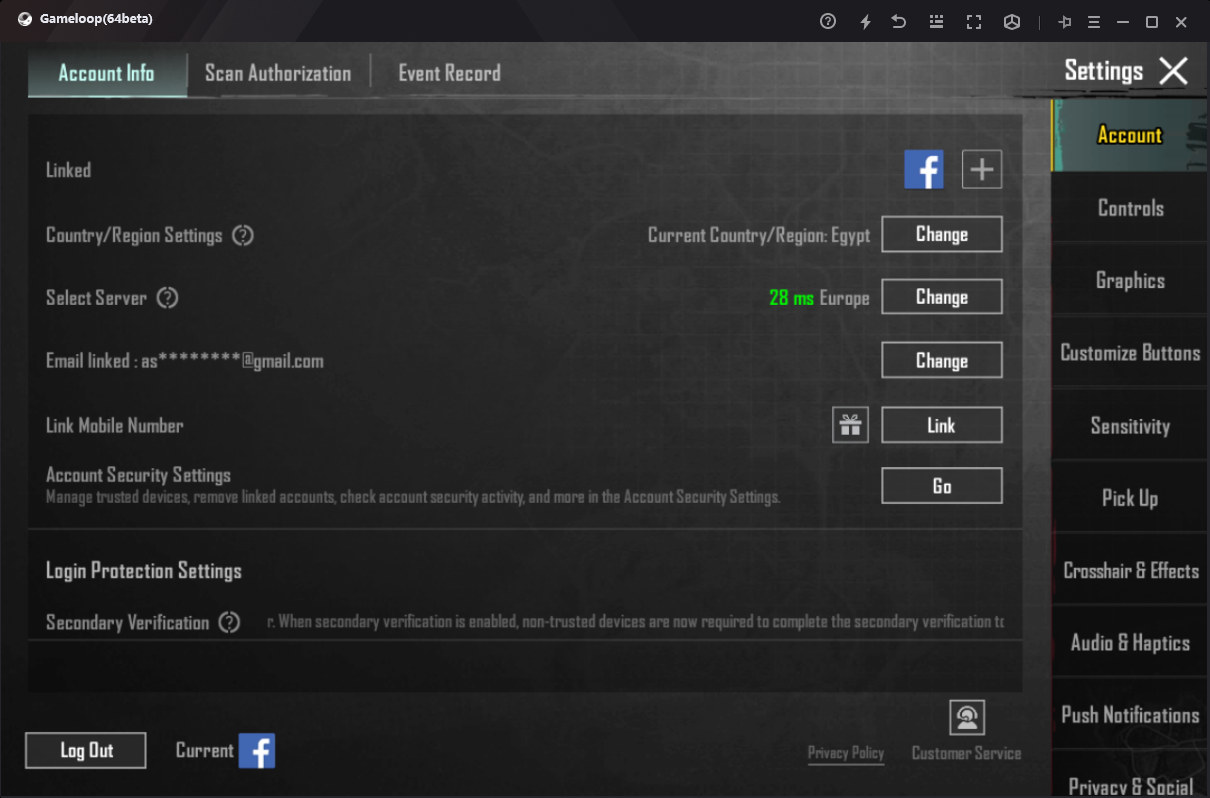Pin the Gameloop window on top
1210x798 pixels.
pos(1065,21)
